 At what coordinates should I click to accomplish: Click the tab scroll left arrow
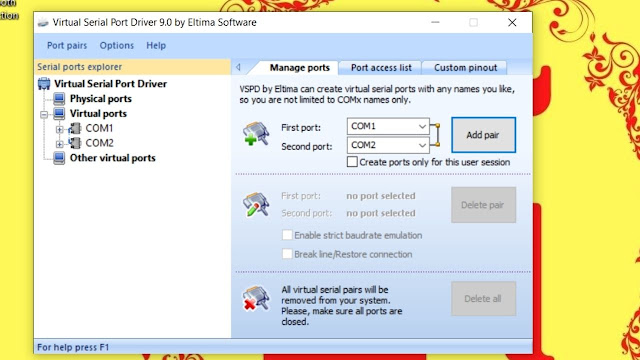[238, 67]
